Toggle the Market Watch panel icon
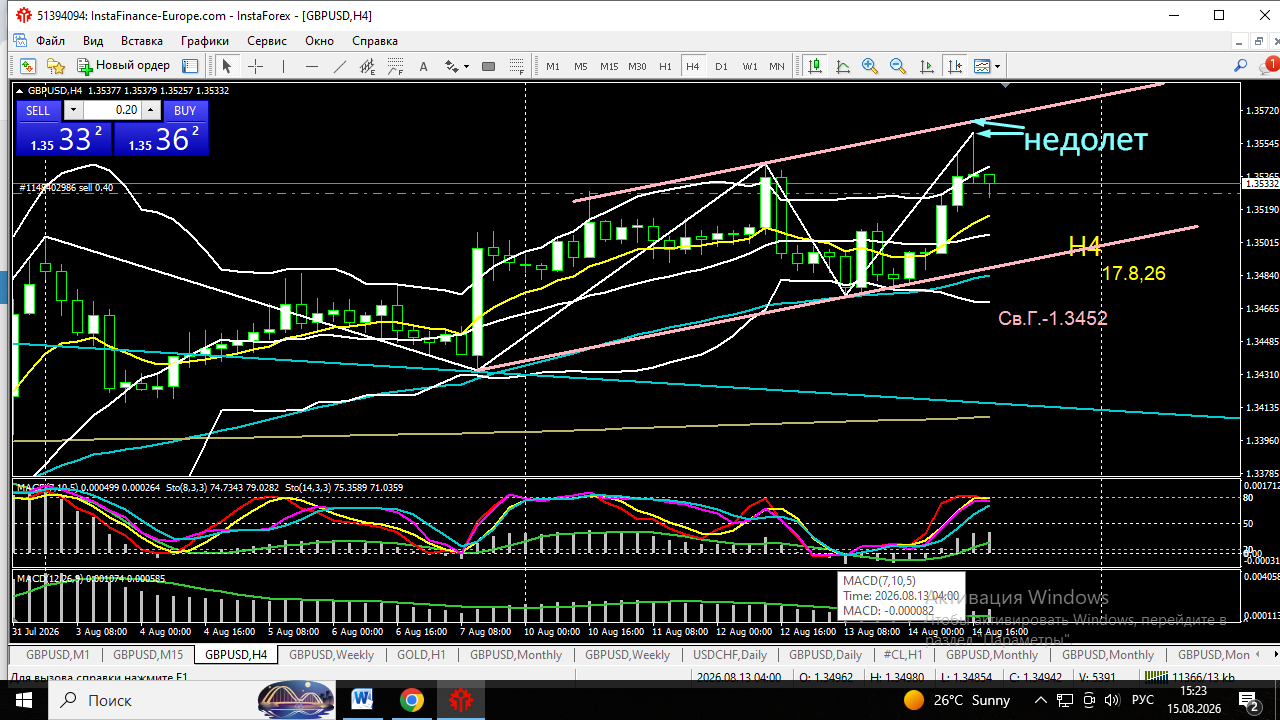 coord(190,66)
